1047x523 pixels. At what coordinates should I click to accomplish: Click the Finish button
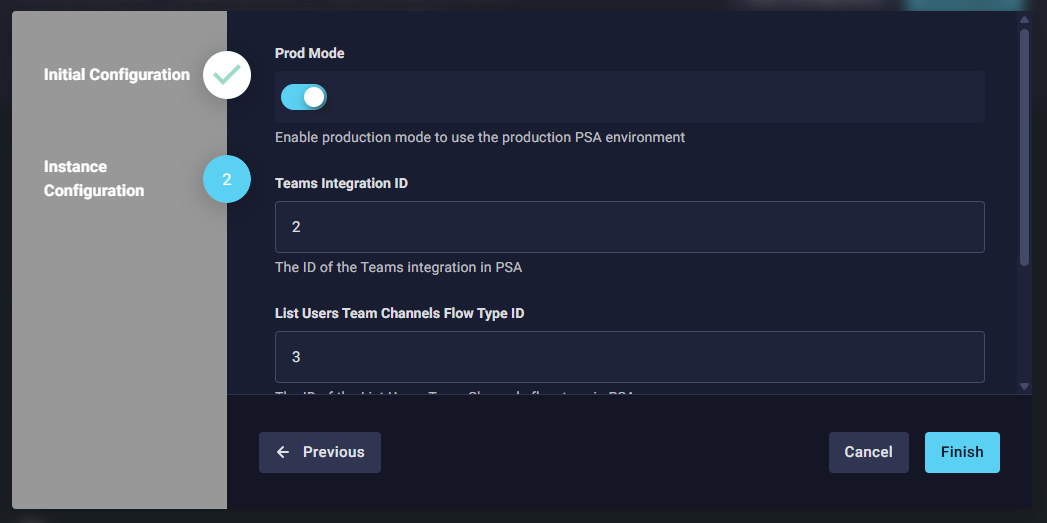pyautogui.click(x=962, y=452)
